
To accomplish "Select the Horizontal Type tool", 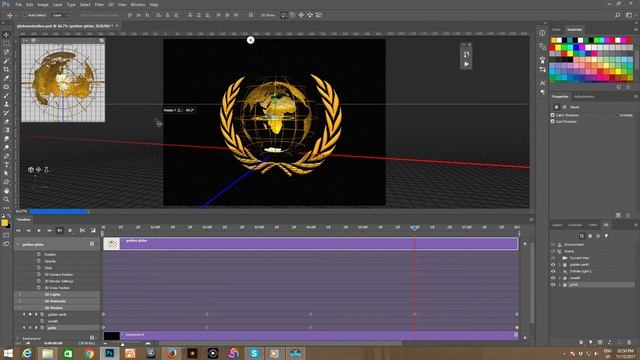I will [x=6, y=165].
